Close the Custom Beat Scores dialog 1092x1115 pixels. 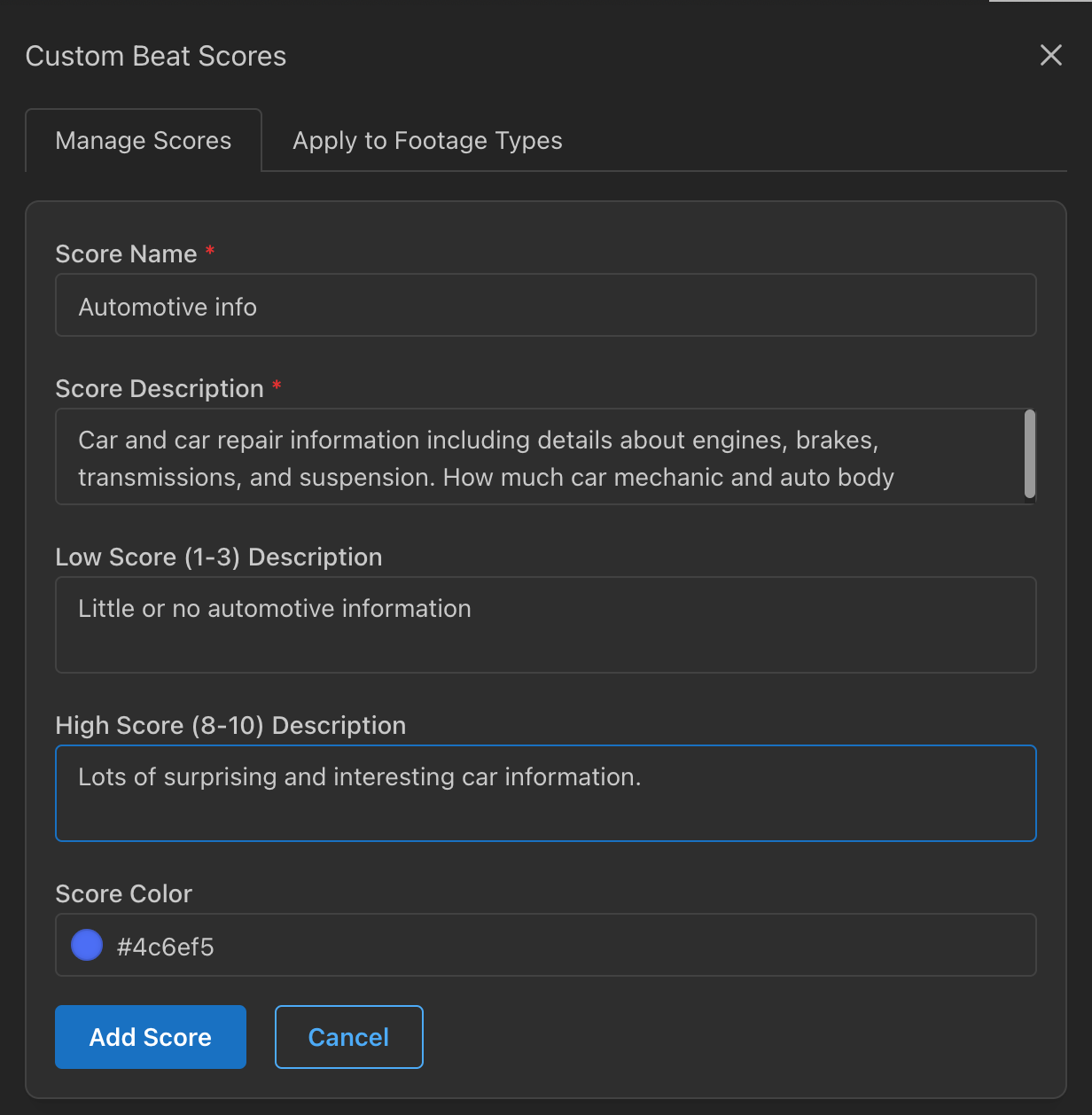(1050, 55)
